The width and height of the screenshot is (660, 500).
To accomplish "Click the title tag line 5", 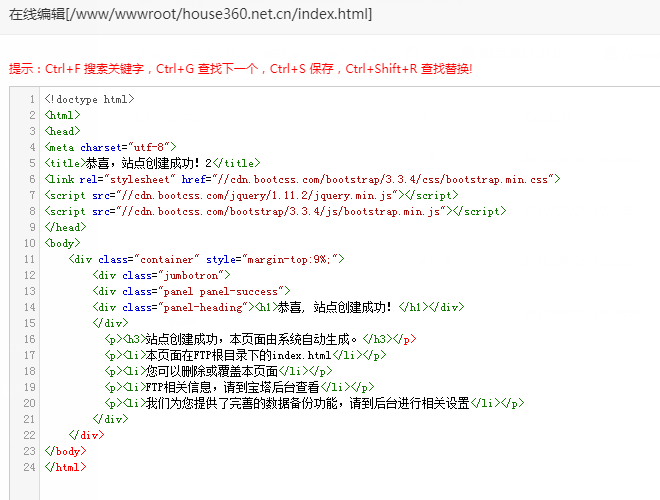I will pos(152,163).
